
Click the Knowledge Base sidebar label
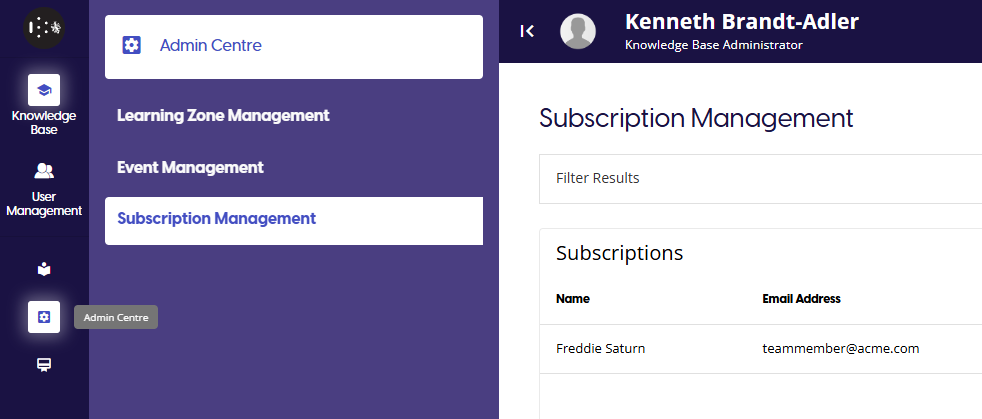click(44, 122)
